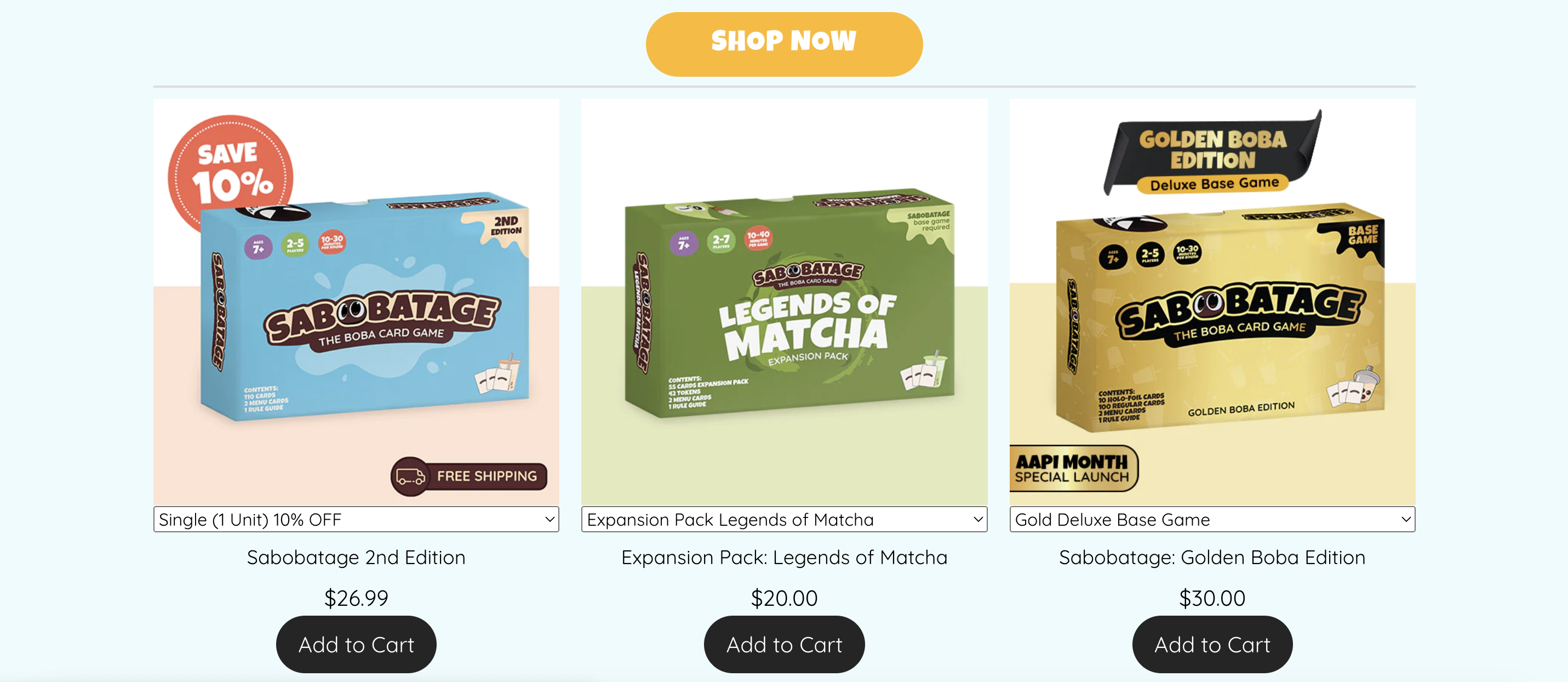Click the Base Game label on gold box
The image size is (1568, 682).
1362,235
